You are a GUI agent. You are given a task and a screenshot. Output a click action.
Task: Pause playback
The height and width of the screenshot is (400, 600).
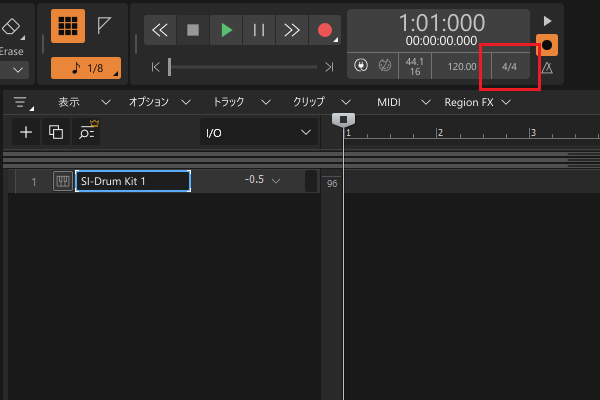pyautogui.click(x=259, y=30)
